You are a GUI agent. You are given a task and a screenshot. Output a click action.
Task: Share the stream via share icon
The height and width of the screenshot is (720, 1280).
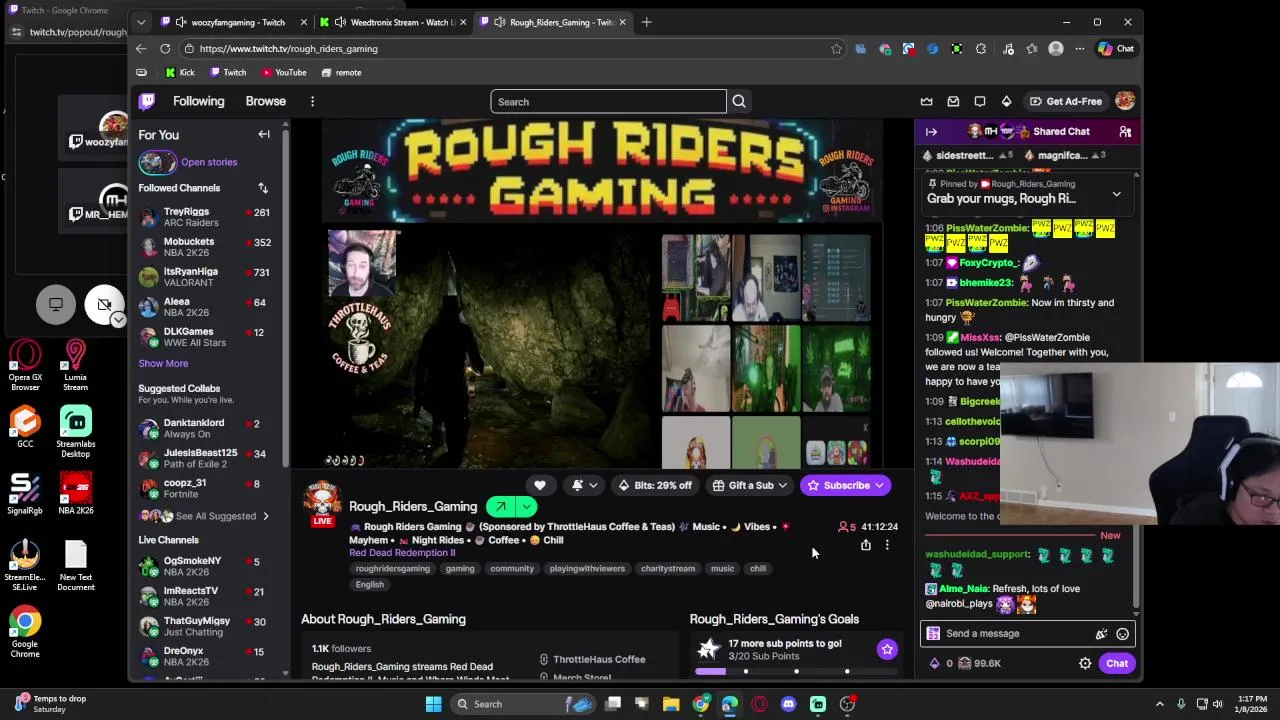tap(866, 545)
